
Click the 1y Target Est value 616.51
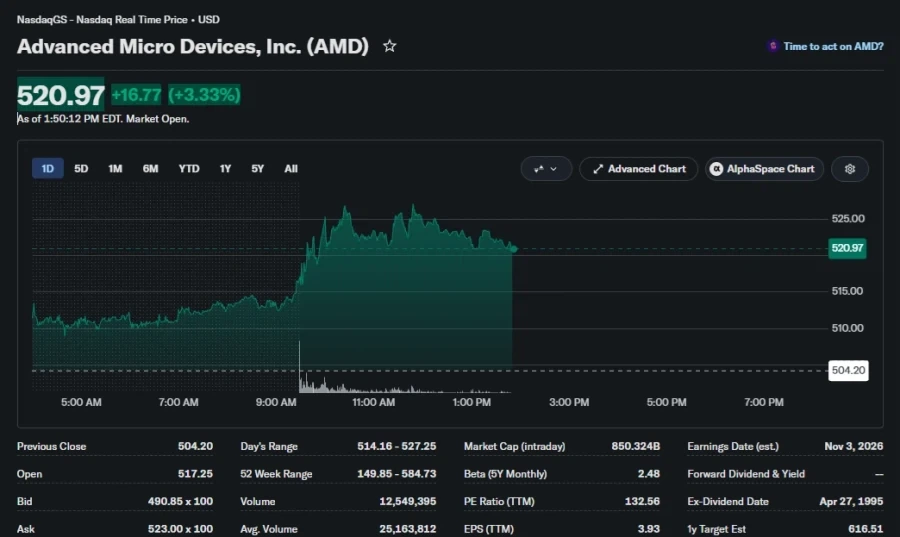click(866, 529)
